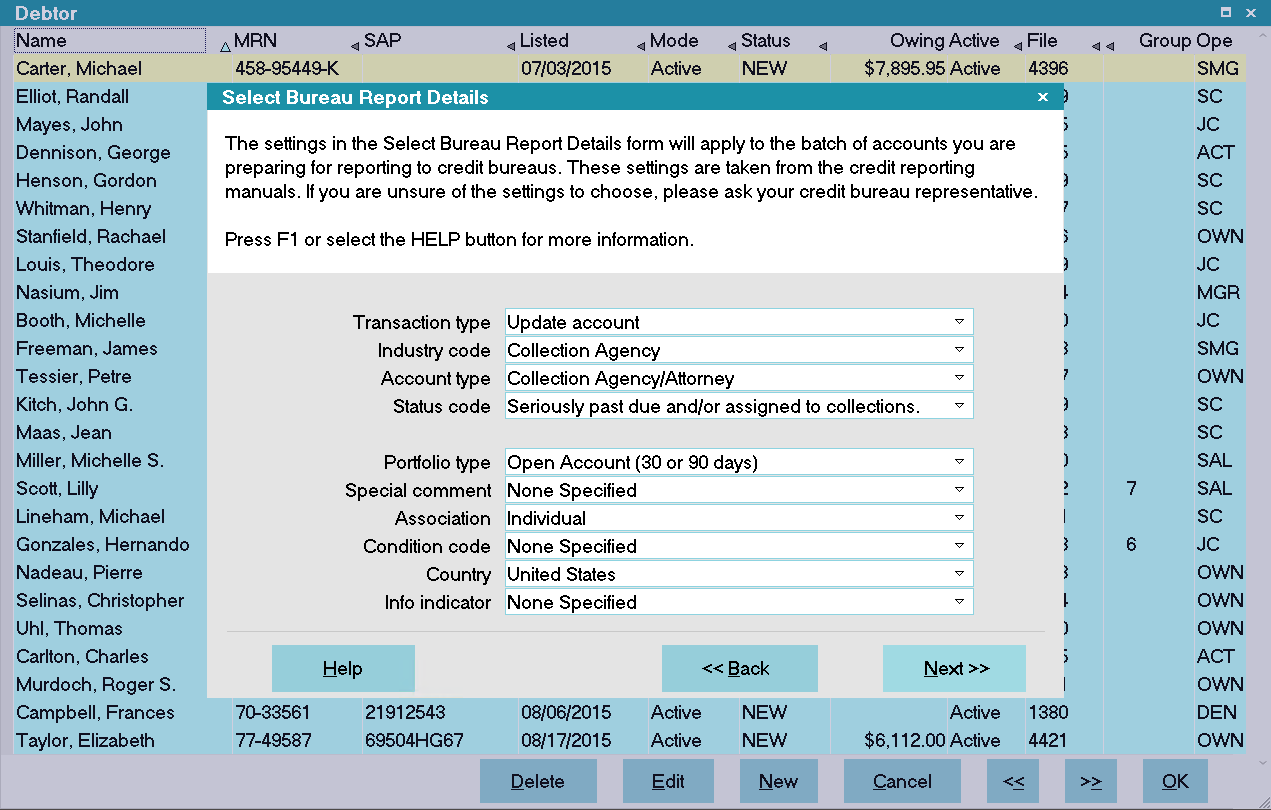Sort by the Status column header
The image size is (1271, 810).
pos(766,41)
